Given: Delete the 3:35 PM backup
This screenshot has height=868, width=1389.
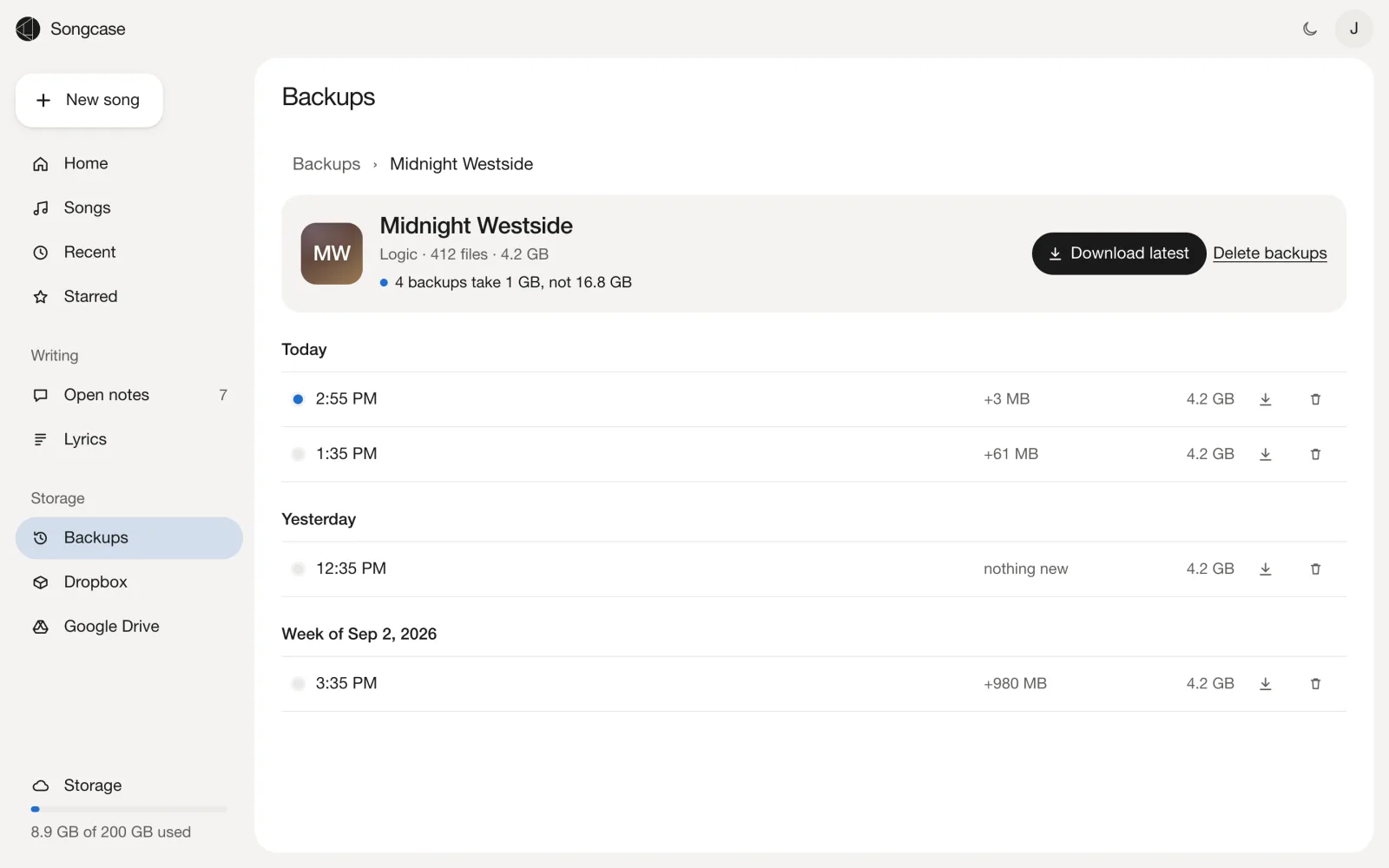Looking at the screenshot, I should point(1315,684).
